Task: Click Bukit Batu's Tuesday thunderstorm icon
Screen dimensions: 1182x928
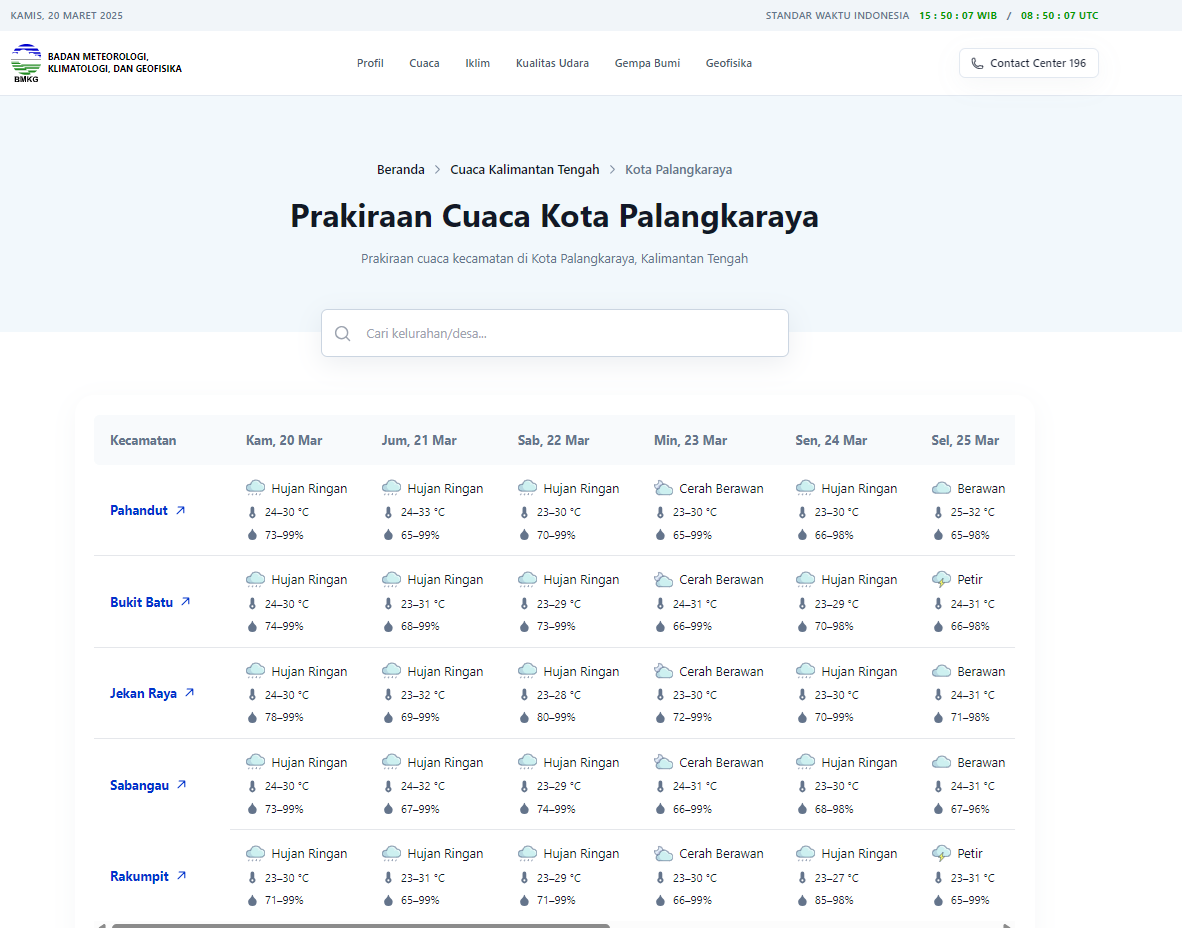Action: point(941,580)
